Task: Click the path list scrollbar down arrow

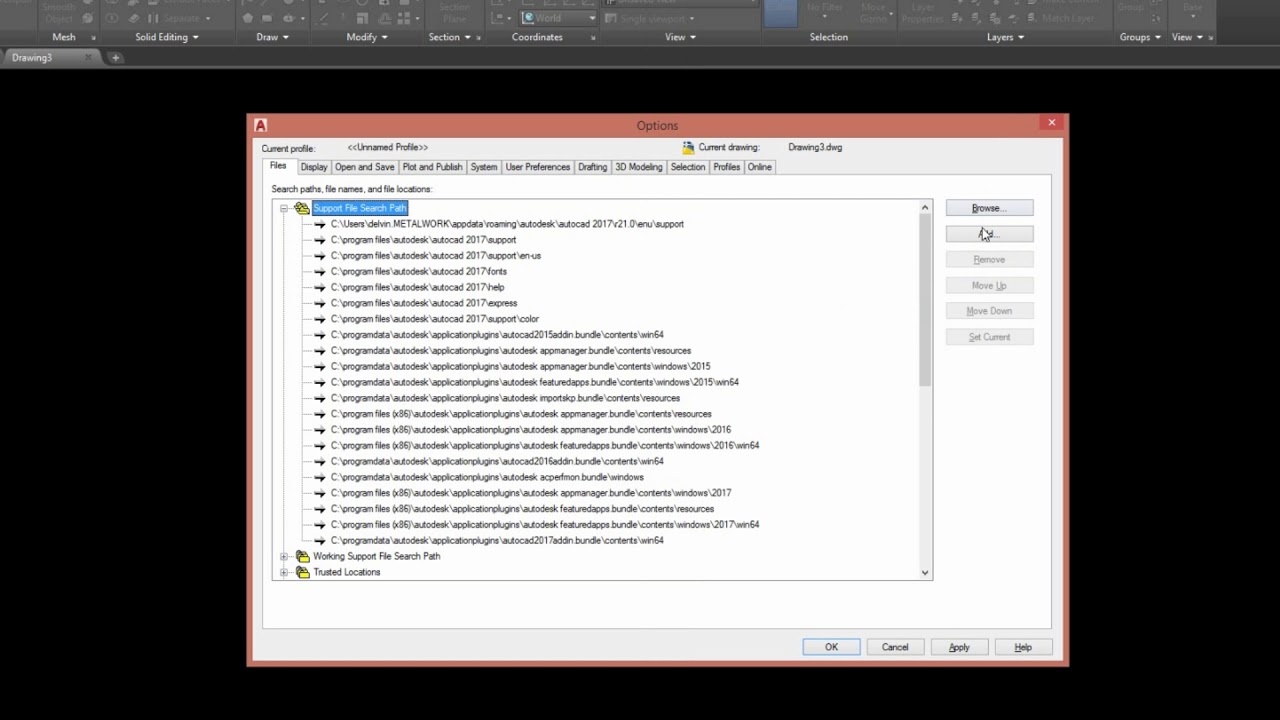Action: [x=925, y=573]
